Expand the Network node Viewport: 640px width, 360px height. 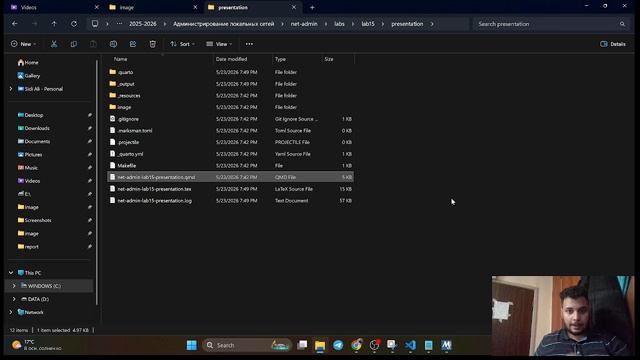click(x=11, y=312)
